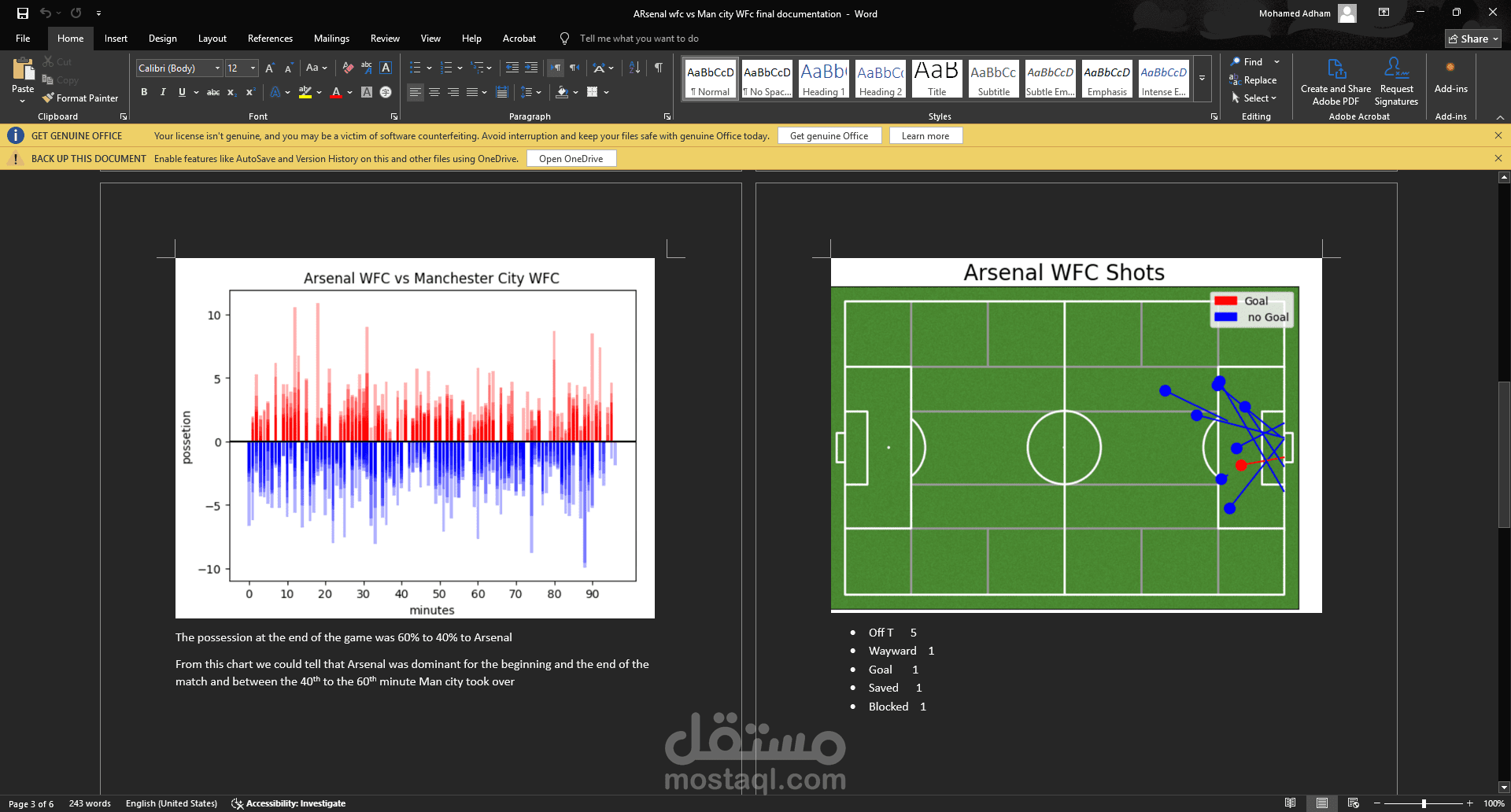
Task: Open the Paste button
Action: click(23, 81)
